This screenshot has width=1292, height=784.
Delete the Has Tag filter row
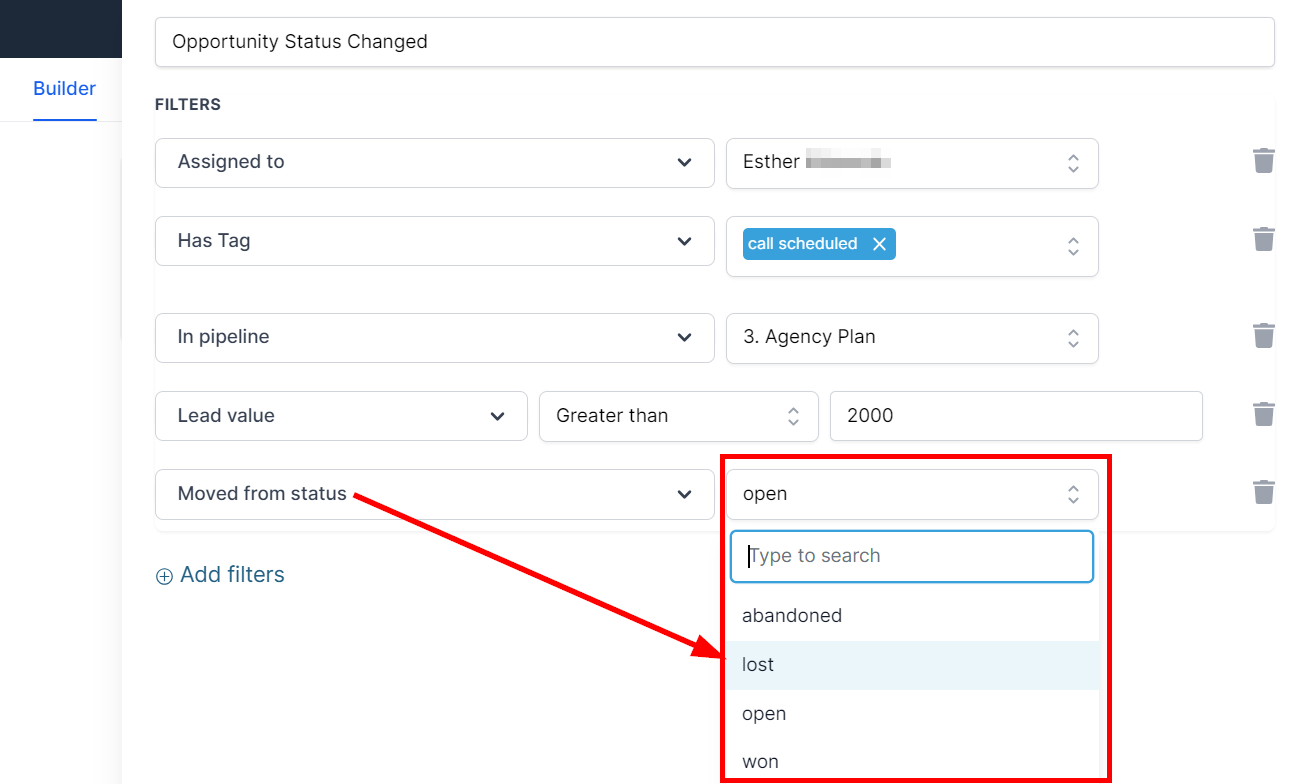[1264, 239]
